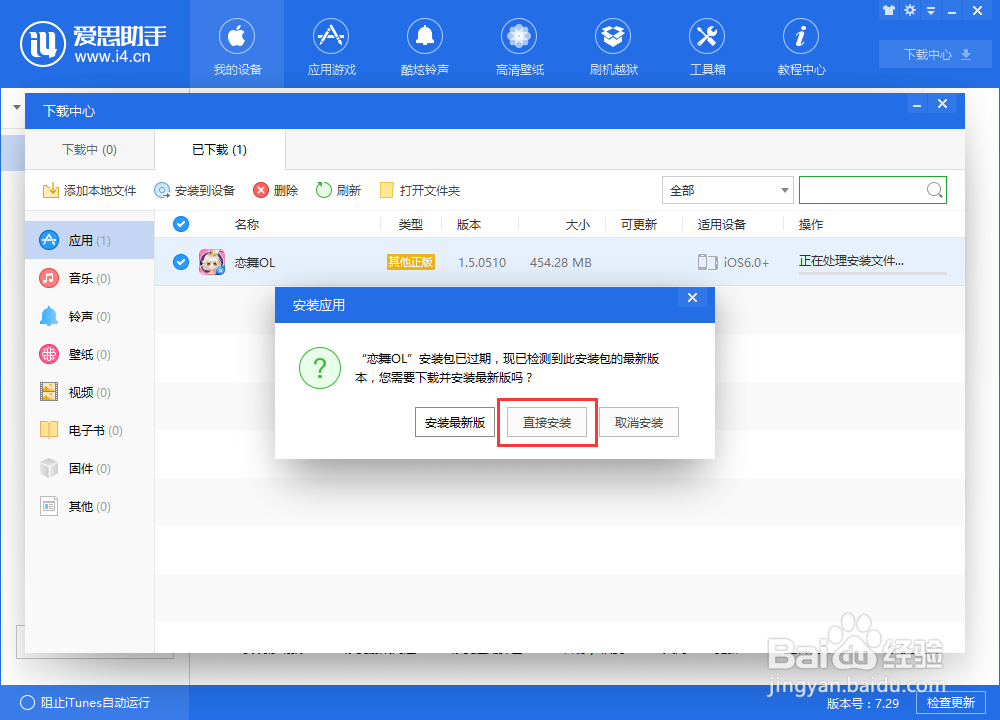Image resolution: width=1000 pixels, height=720 pixels.
Task: Open the 全部 filter dropdown
Action: (x=727, y=189)
